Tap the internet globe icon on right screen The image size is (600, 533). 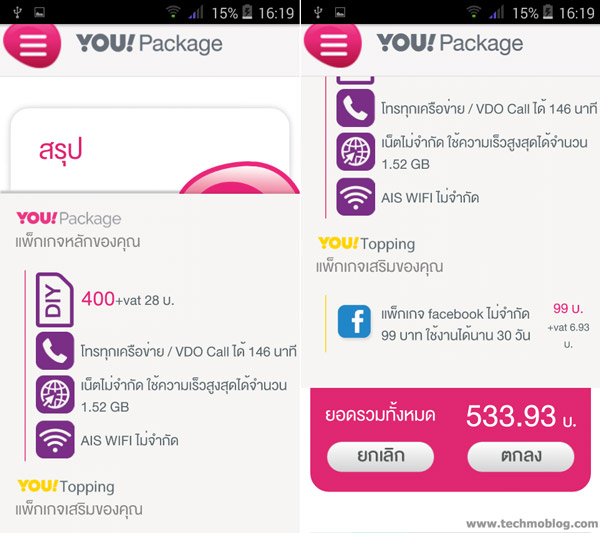pyautogui.click(x=355, y=152)
